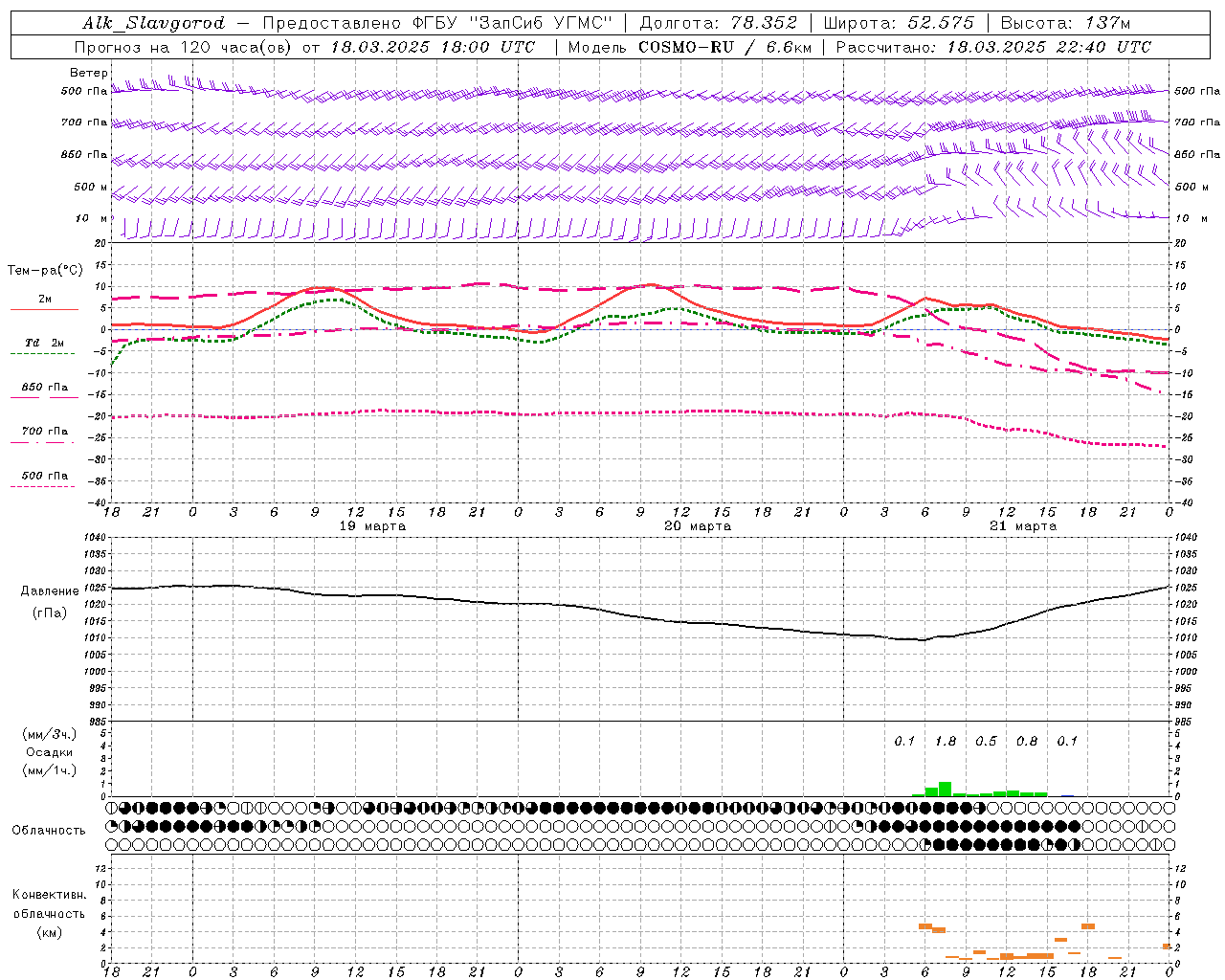
Task: Click the '21 марта' date label
Action: click(1023, 526)
